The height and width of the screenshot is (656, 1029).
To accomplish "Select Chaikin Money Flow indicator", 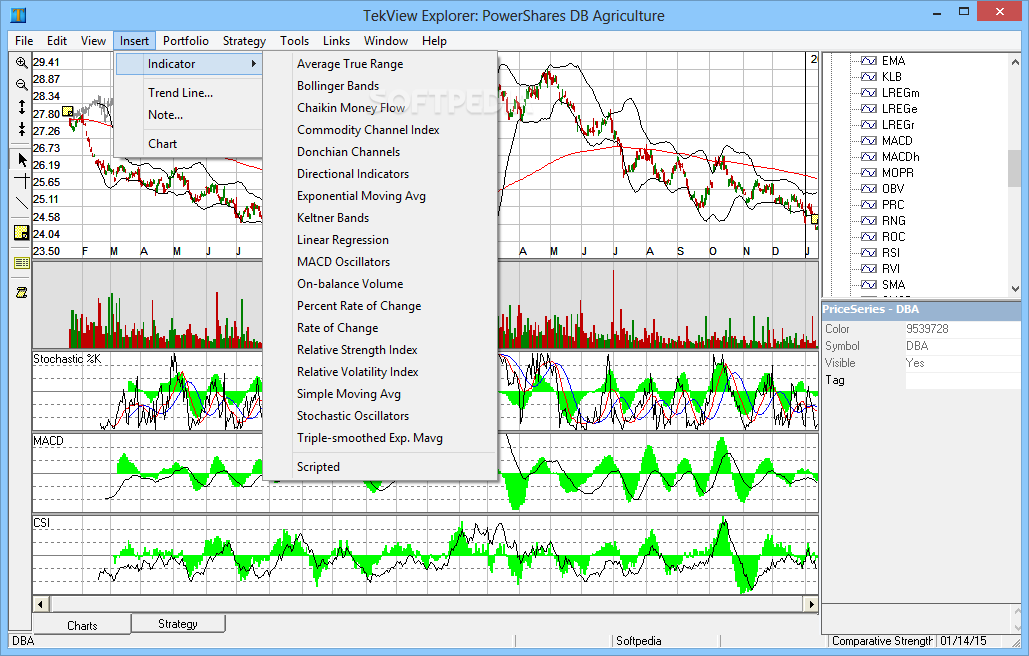I will pyautogui.click(x=380, y=108).
